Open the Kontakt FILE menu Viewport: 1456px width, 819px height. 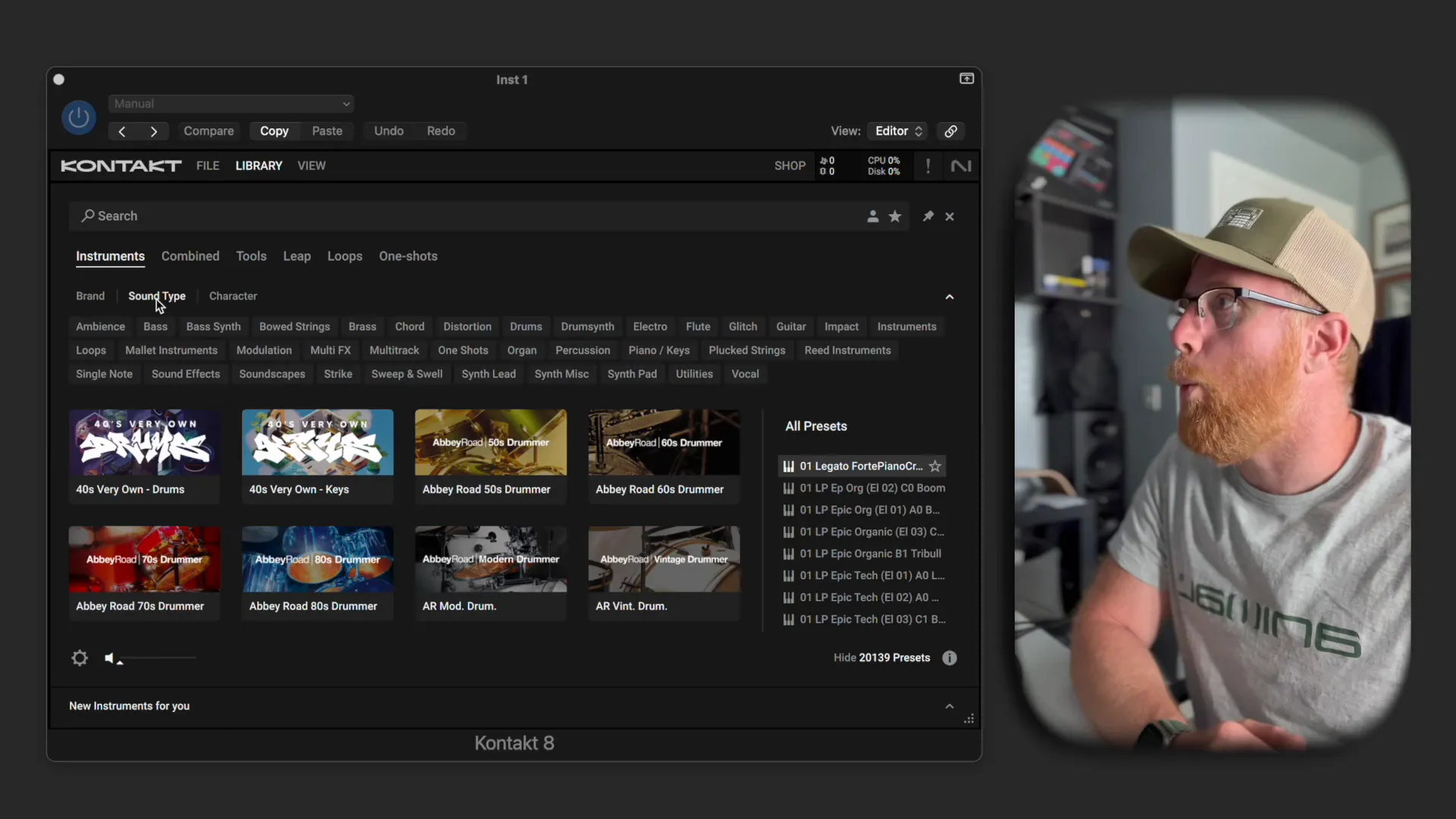coord(208,166)
